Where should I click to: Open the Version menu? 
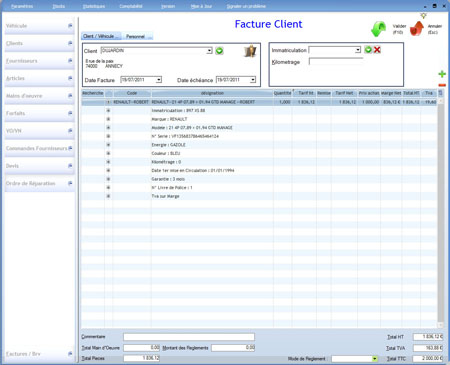point(168,6)
